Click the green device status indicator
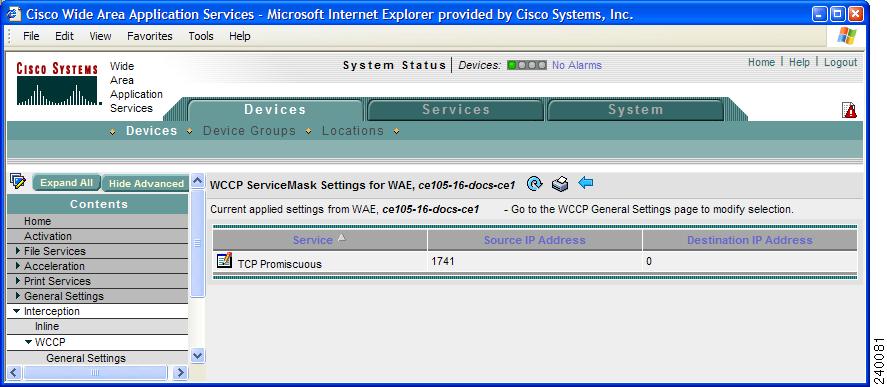 pos(512,65)
